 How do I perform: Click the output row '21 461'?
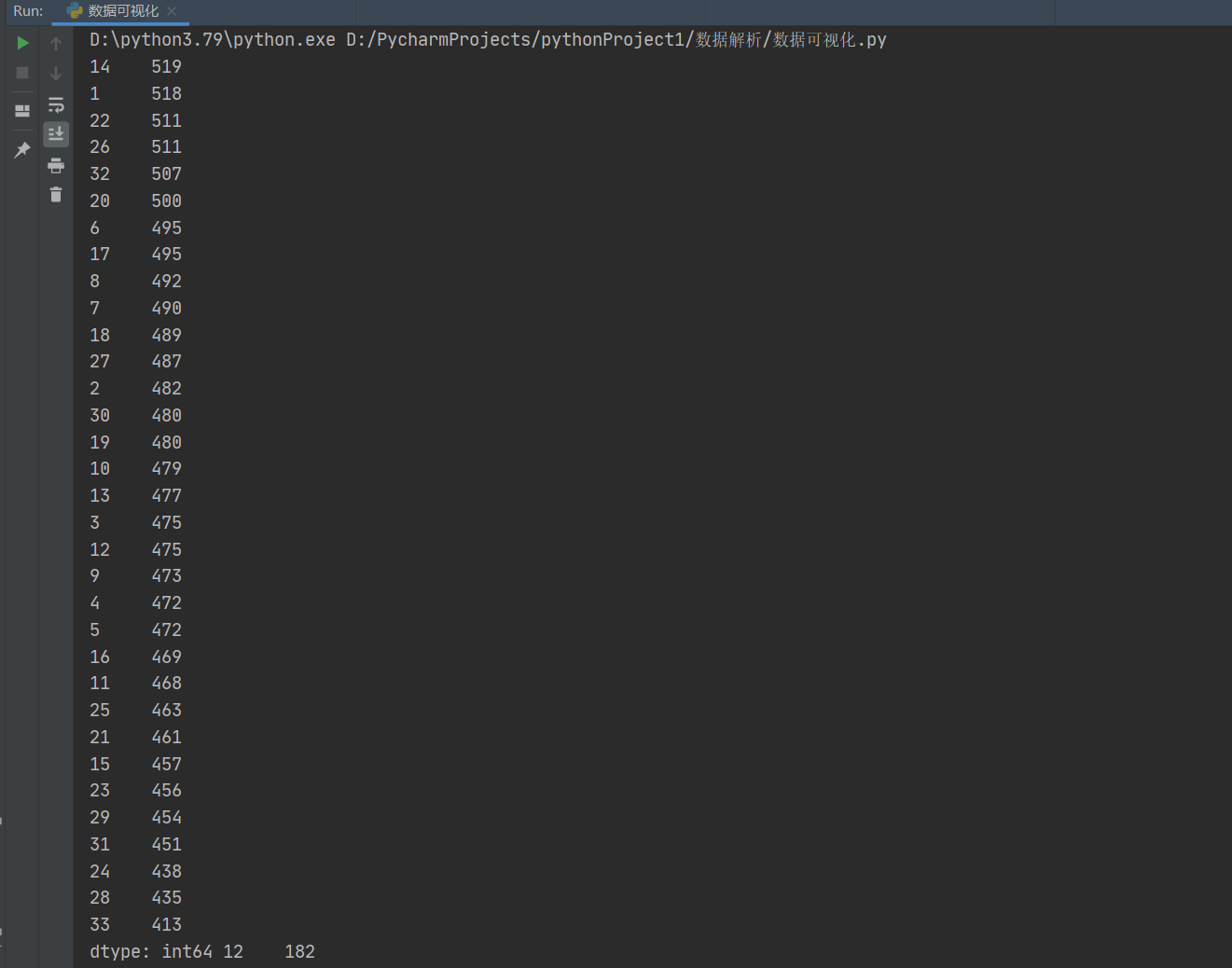(136, 738)
